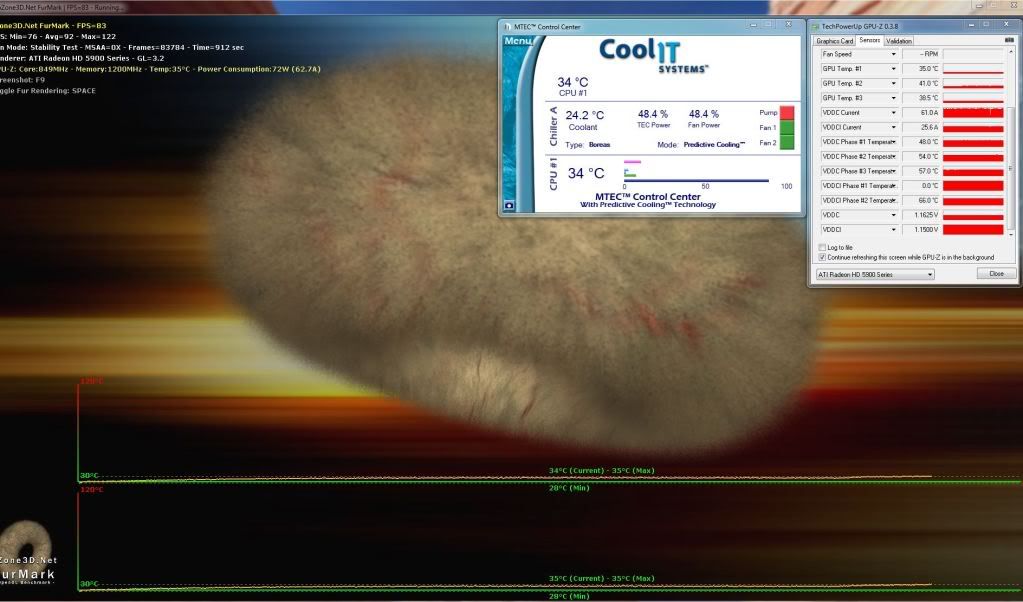Open the VDDCI voltage sensor dropdown
1023x602 pixels.
[x=893, y=230]
